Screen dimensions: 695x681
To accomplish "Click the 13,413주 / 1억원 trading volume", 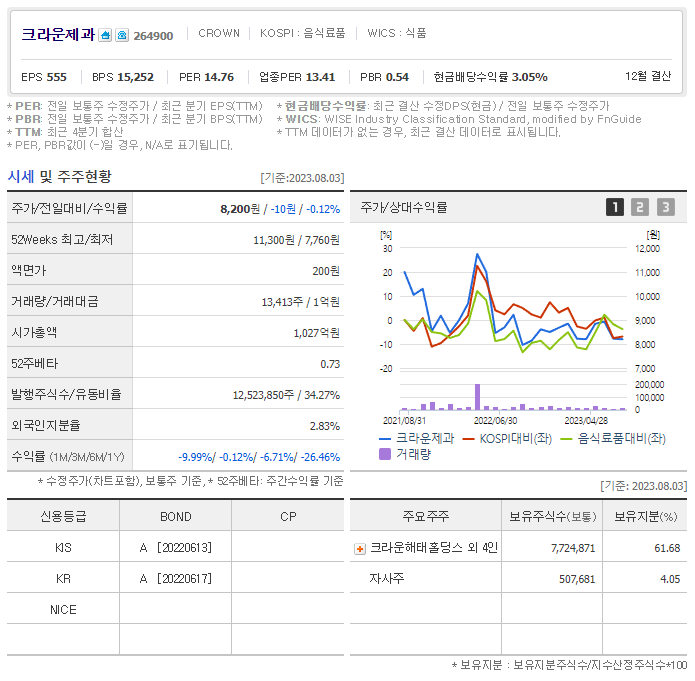I will [x=301, y=302].
